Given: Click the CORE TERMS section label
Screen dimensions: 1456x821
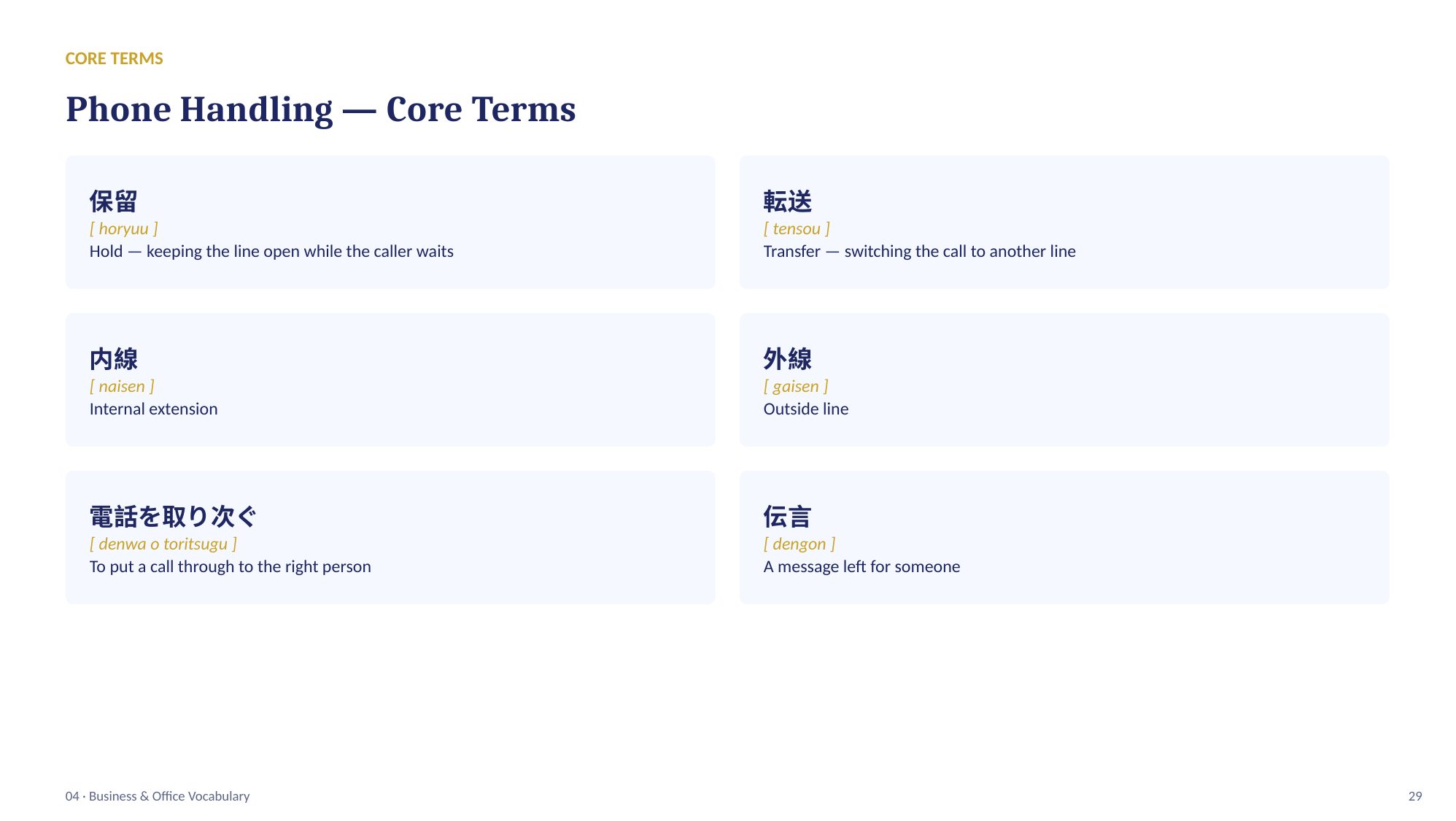Looking at the screenshot, I should point(114,58).
